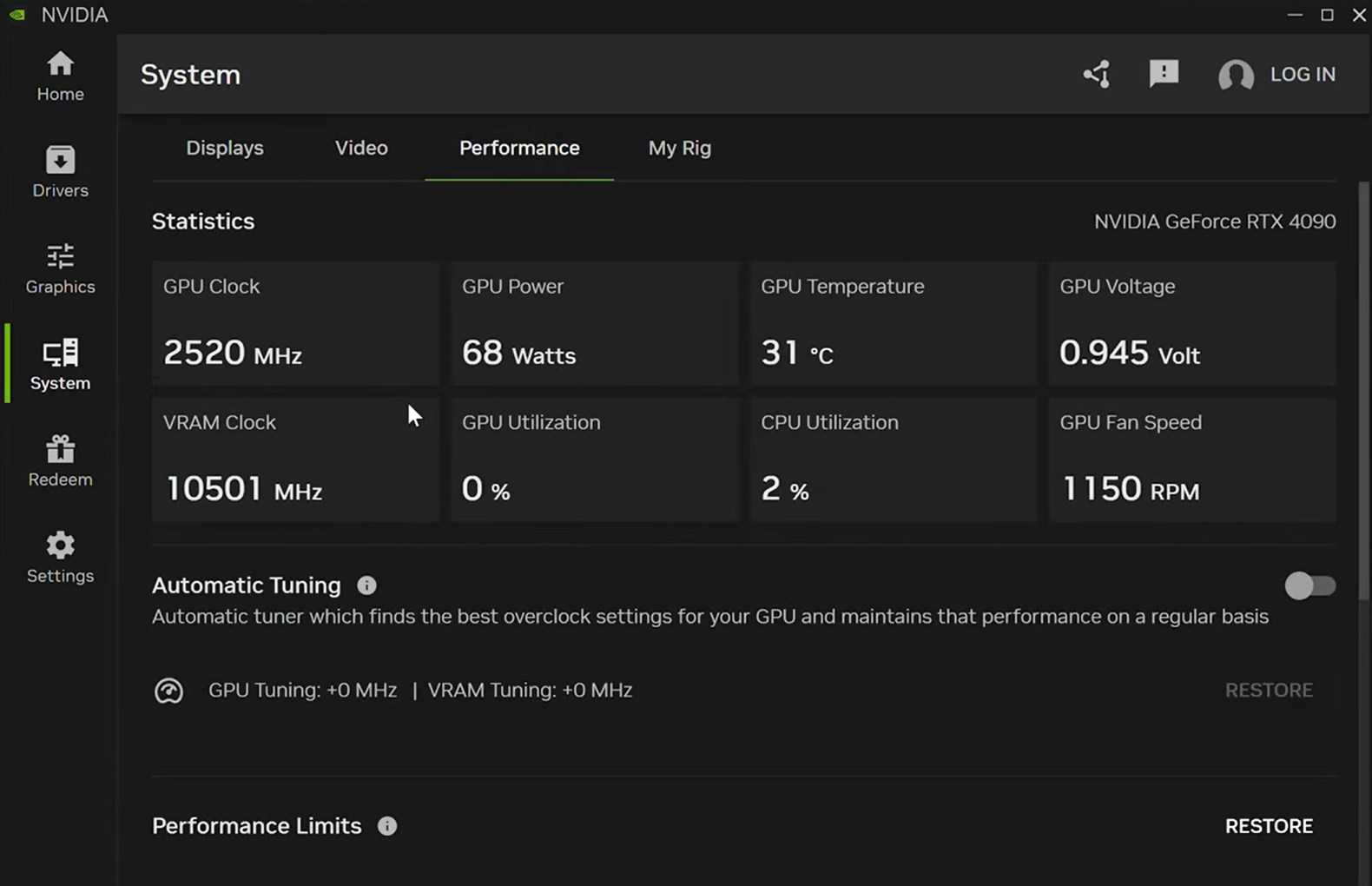This screenshot has height=886, width=1372.
Task: Click the Automatic tuner description text
Action: (710, 617)
